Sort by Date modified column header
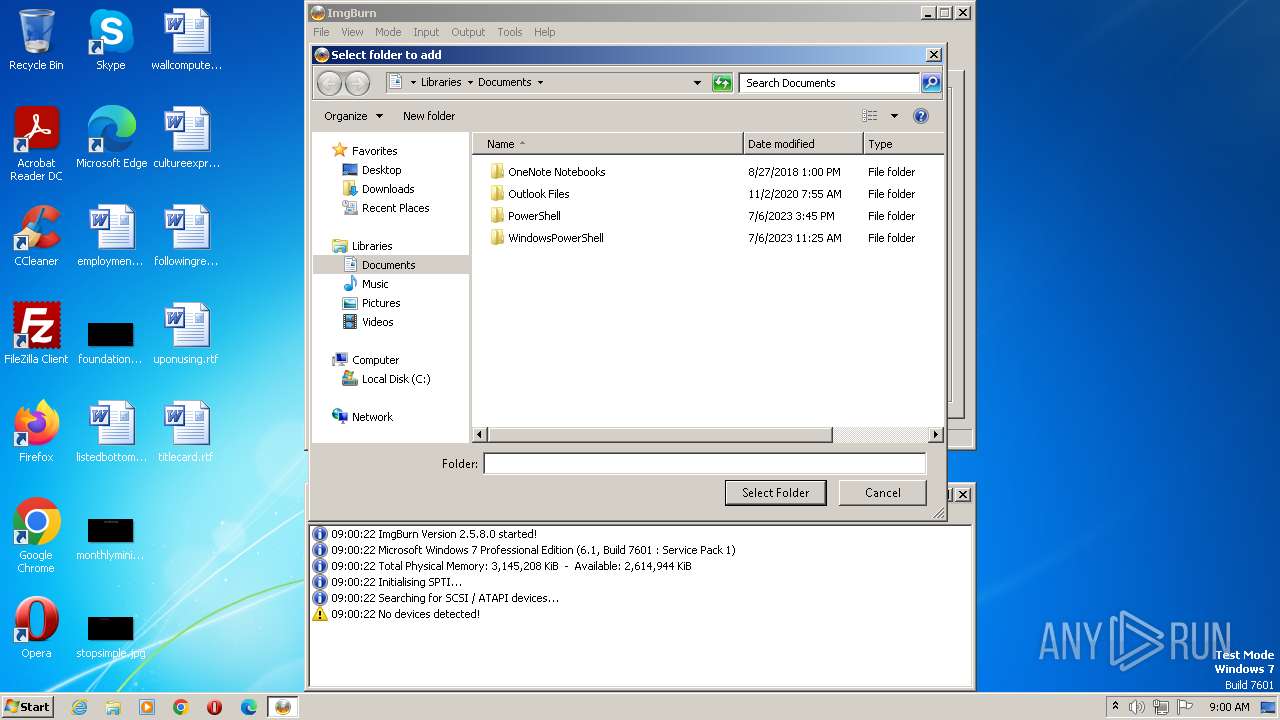Screen dimensions: 1280x720 803,144
